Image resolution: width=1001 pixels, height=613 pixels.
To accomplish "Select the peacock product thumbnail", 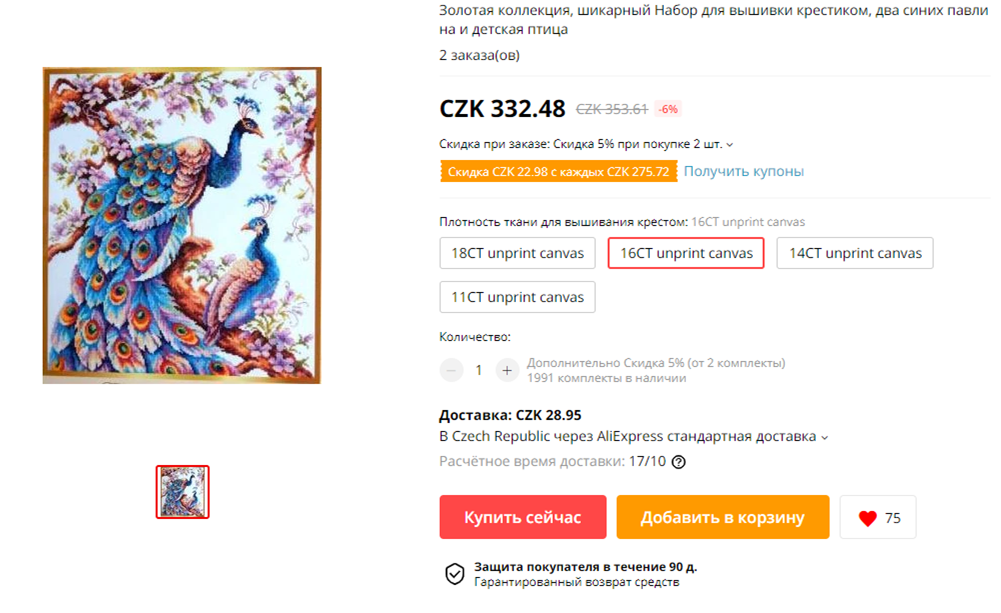I will pyautogui.click(x=183, y=492).
